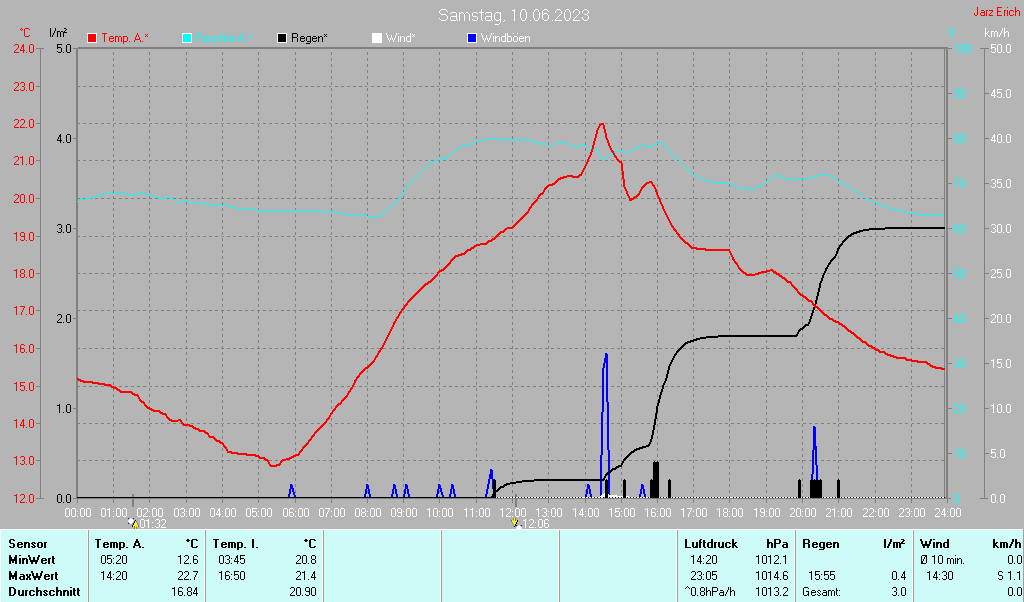Click the Sensor header cell
Screen dimensions: 1024x602
click(27, 544)
